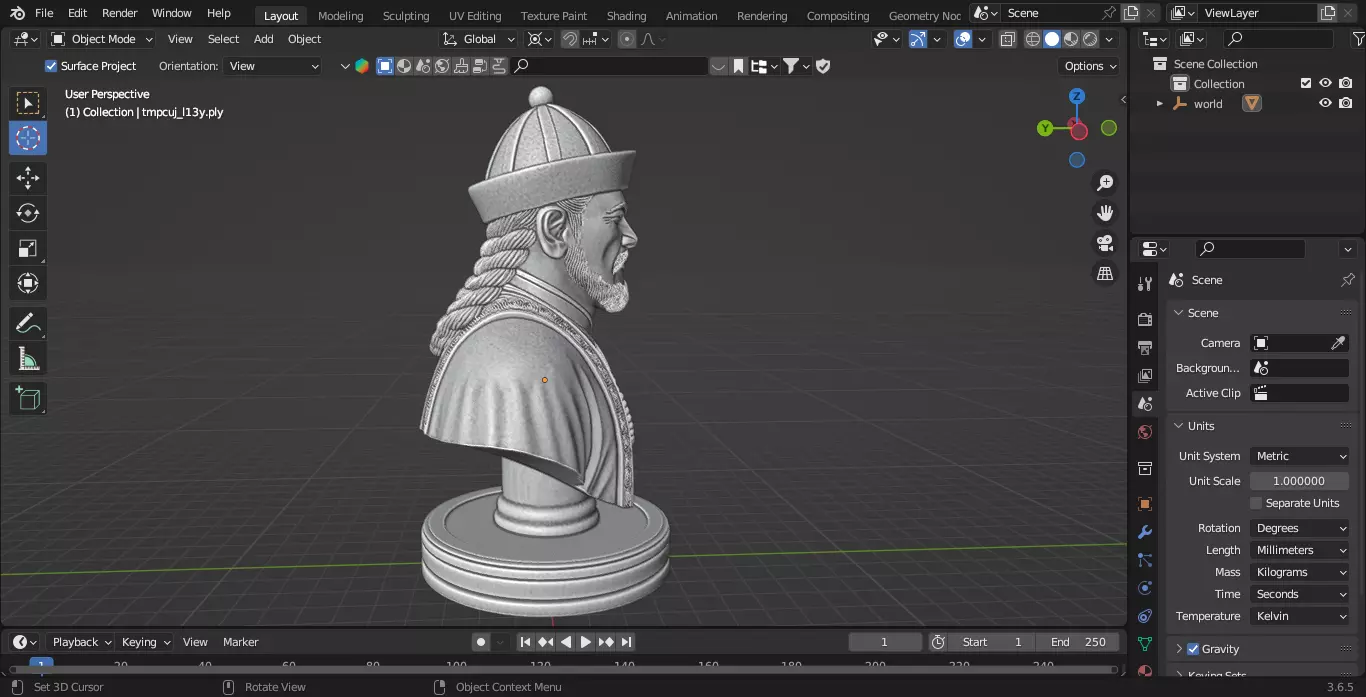Toggle camera view with camera gizmo

coord(1105,243)
